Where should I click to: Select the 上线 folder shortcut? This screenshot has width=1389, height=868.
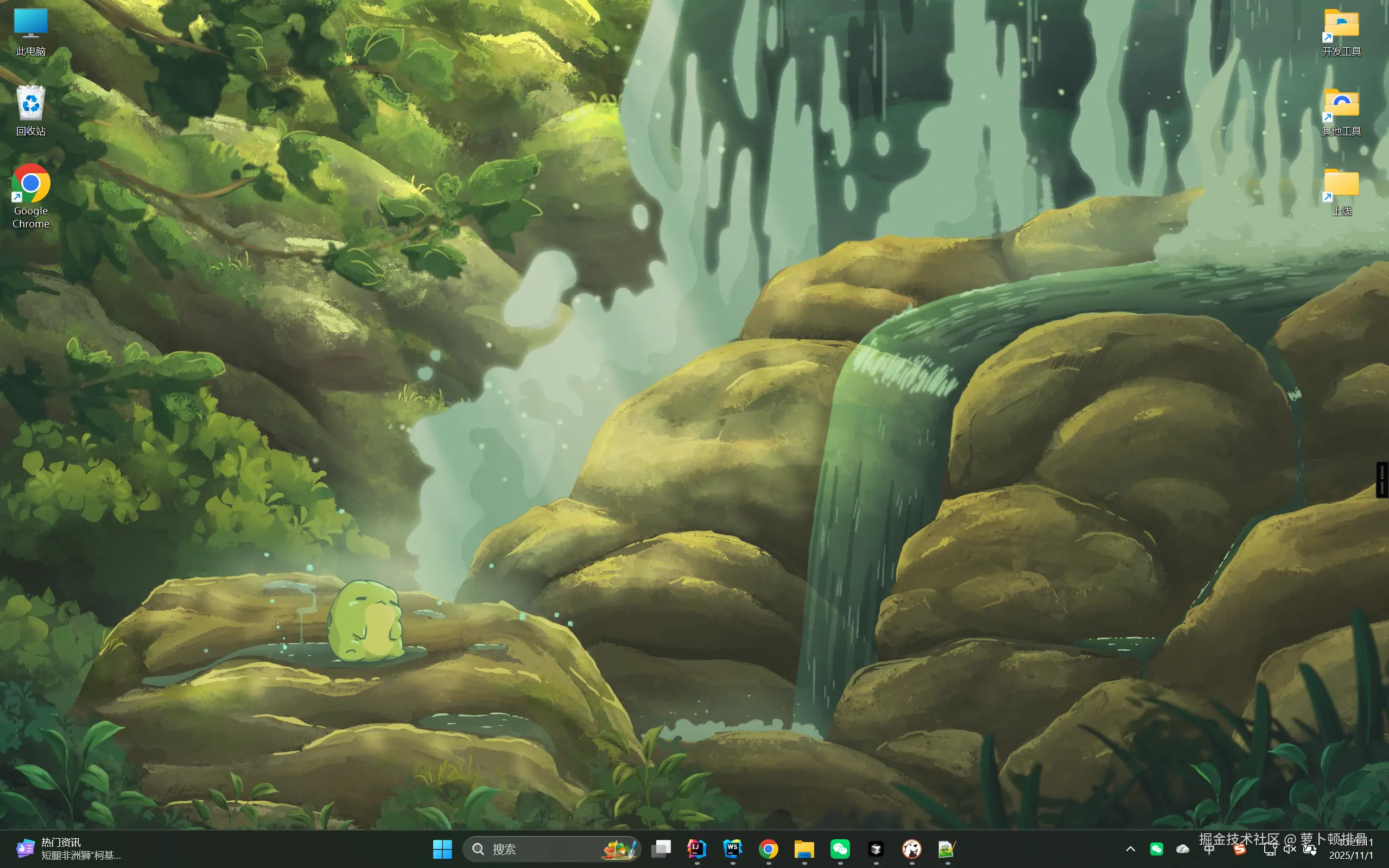1341,191
